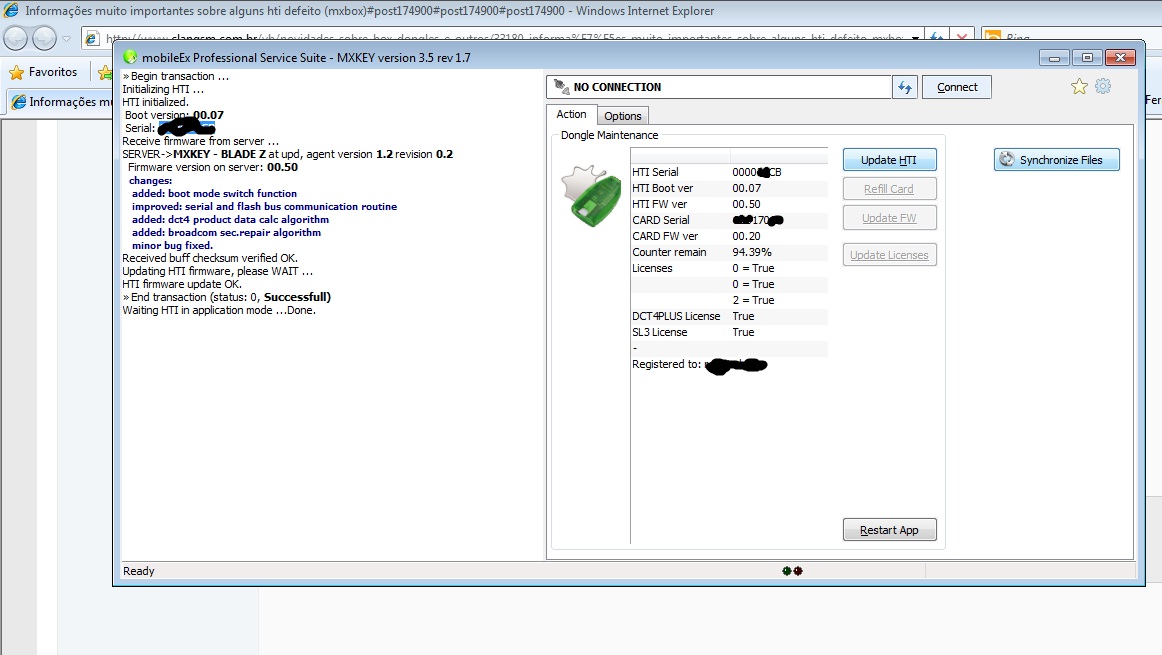Click the log line '» Begin transaction …'
The width and height of the screenshot is (1162, 655).
coord(176,76)
